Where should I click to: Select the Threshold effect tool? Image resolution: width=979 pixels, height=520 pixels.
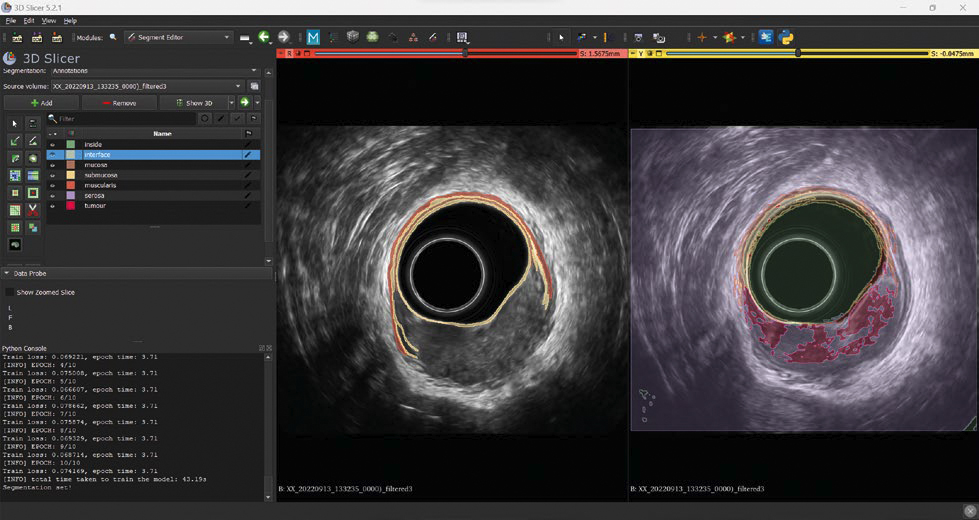tap(33, 124)
